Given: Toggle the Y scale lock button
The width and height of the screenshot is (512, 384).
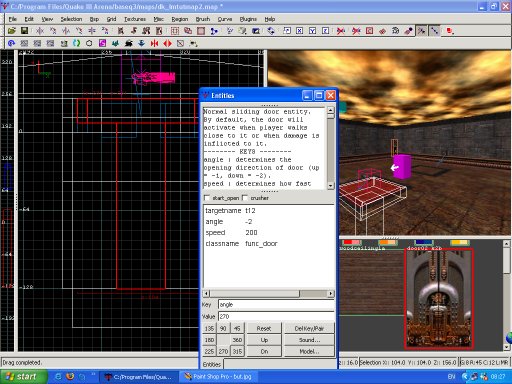Looking at the screenshot, I should coord(313,31).
